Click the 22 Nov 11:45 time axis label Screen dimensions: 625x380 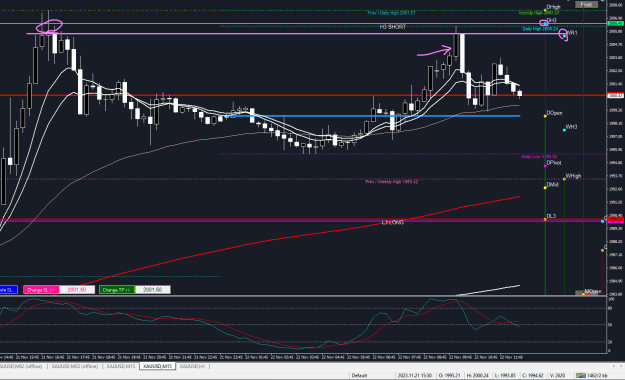pyautogui.click(x=511, y=357)
